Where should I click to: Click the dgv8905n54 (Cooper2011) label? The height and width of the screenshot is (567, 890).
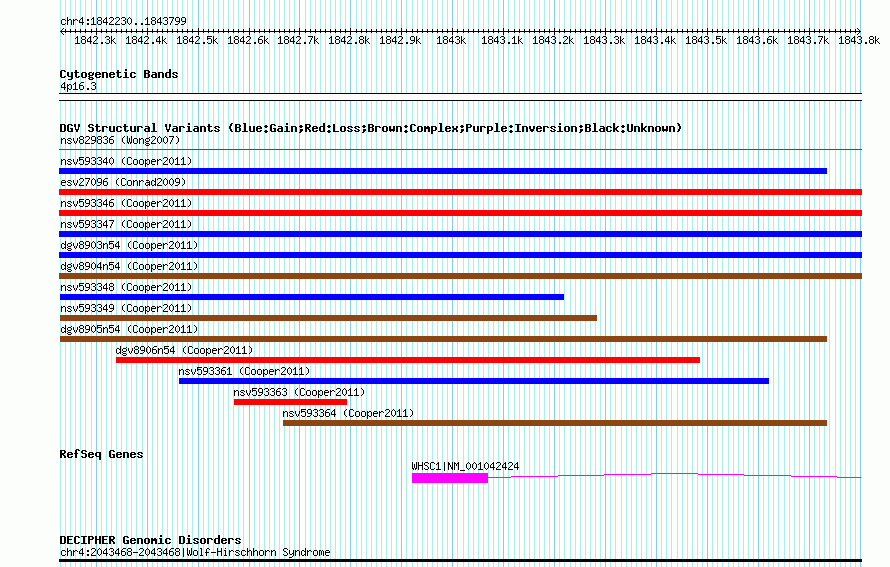129,329
